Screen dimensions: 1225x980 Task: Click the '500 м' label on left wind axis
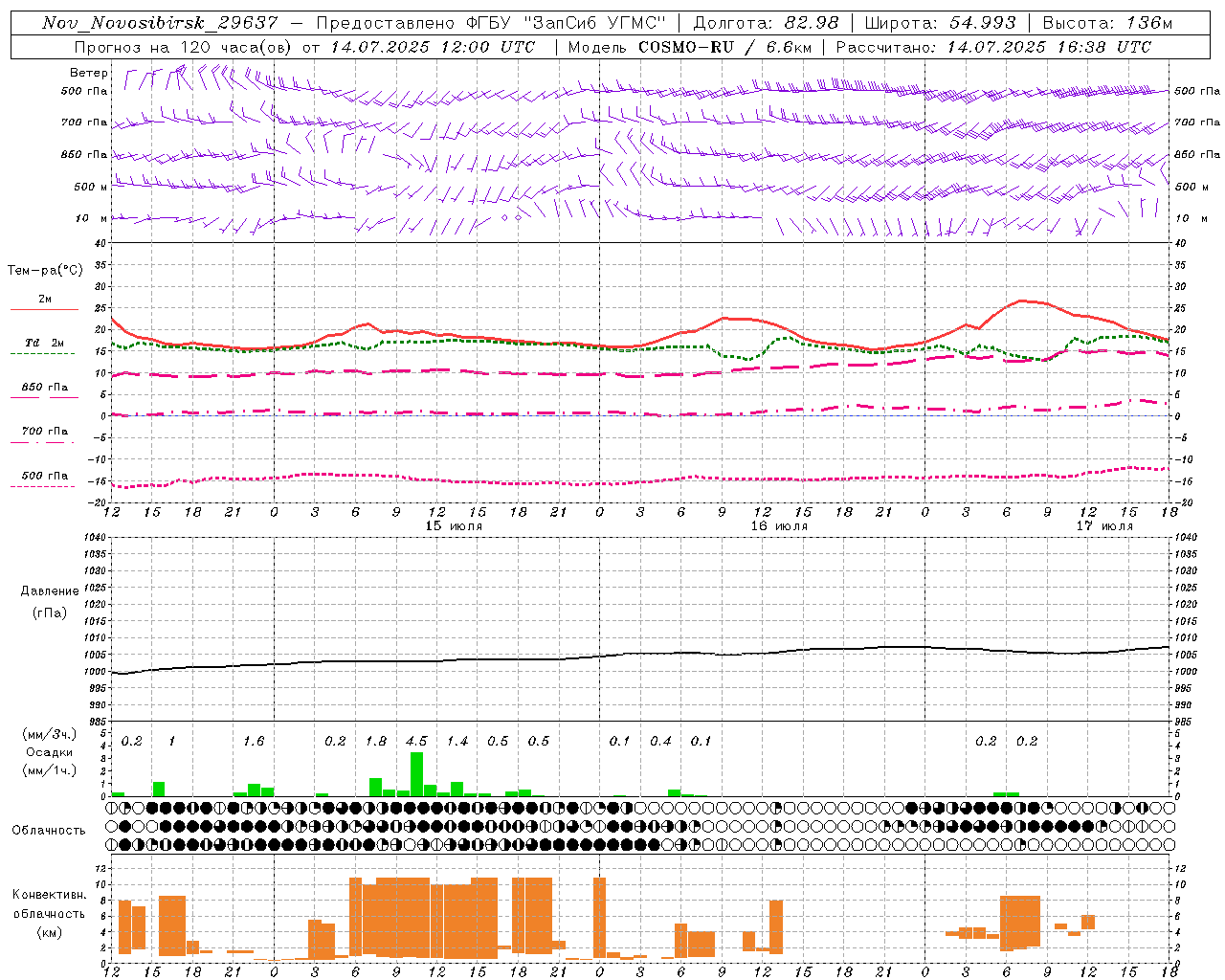[x=91, y=187]
